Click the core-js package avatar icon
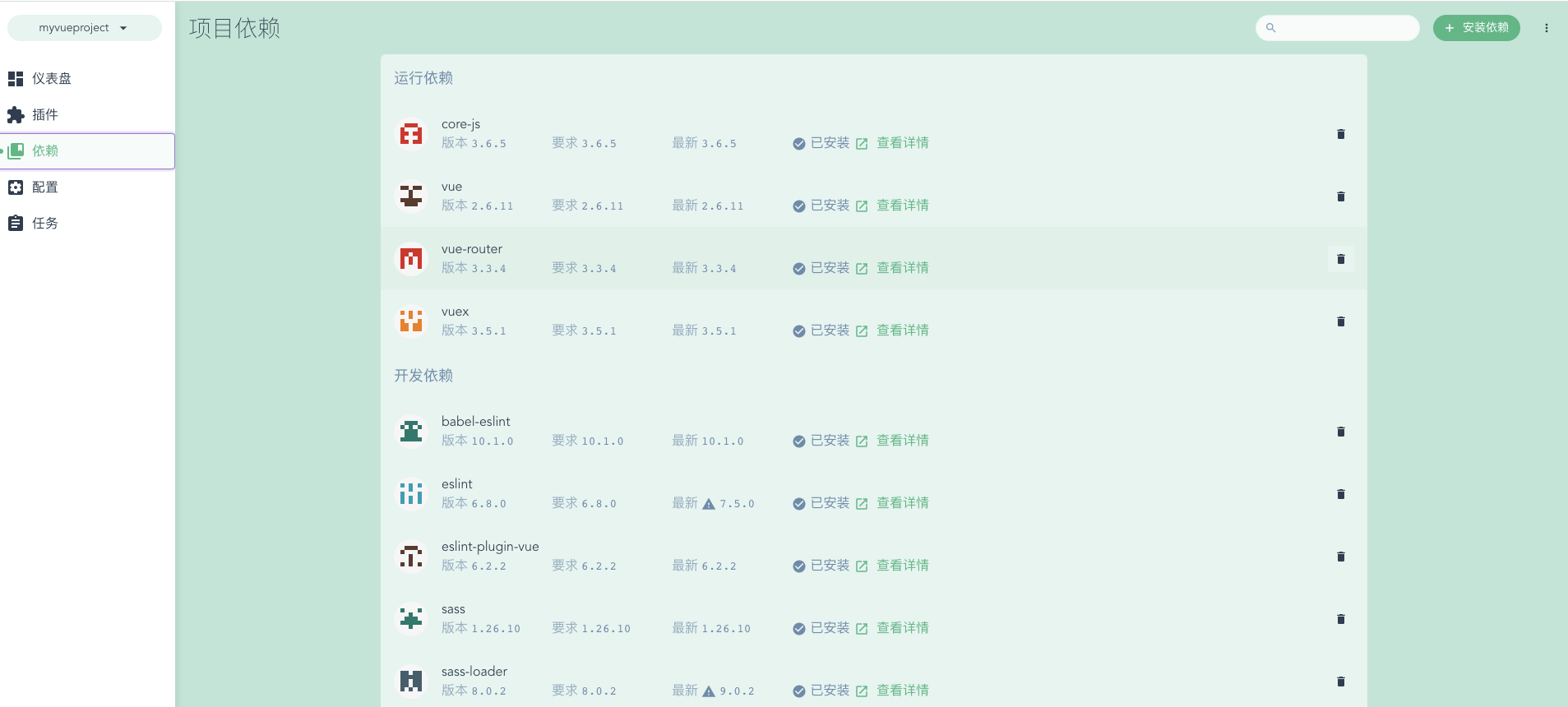Image resolution: width=1568 pixels, height=707 pixels. pos(411,134)
